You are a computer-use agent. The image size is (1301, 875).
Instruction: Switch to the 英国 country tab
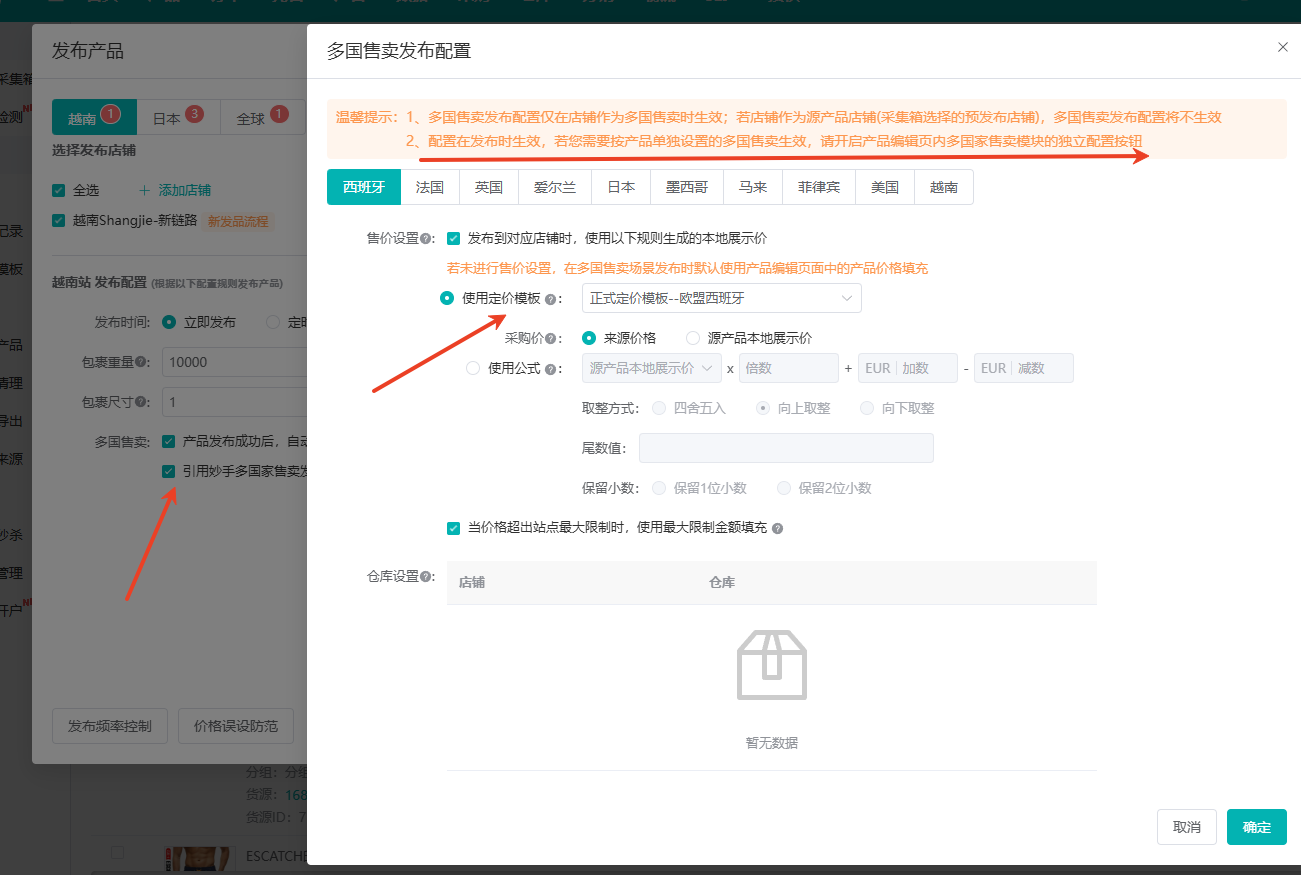[x=489, y=187]
